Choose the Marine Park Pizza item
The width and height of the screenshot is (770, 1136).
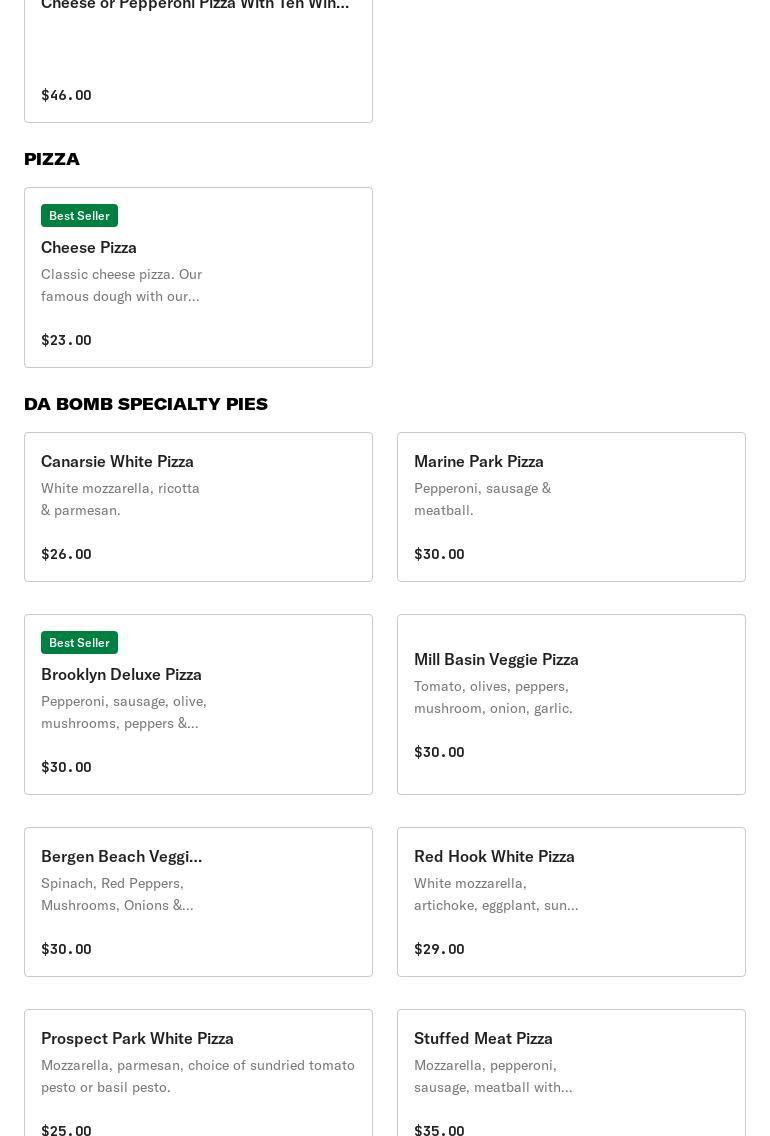coord(571,507)
